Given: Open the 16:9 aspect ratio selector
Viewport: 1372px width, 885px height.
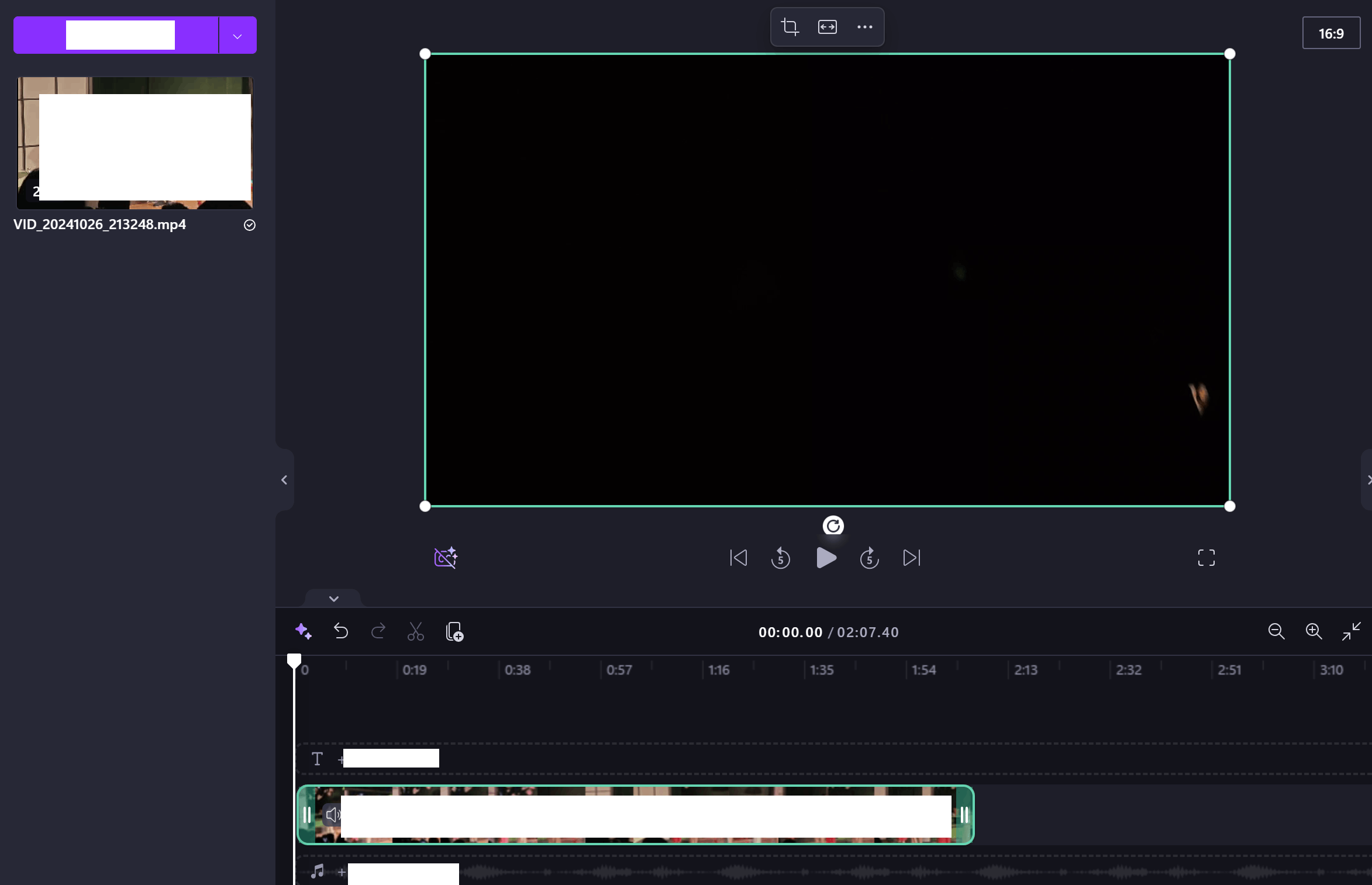Looking at the screenshot, I should tap(1330, 33).
